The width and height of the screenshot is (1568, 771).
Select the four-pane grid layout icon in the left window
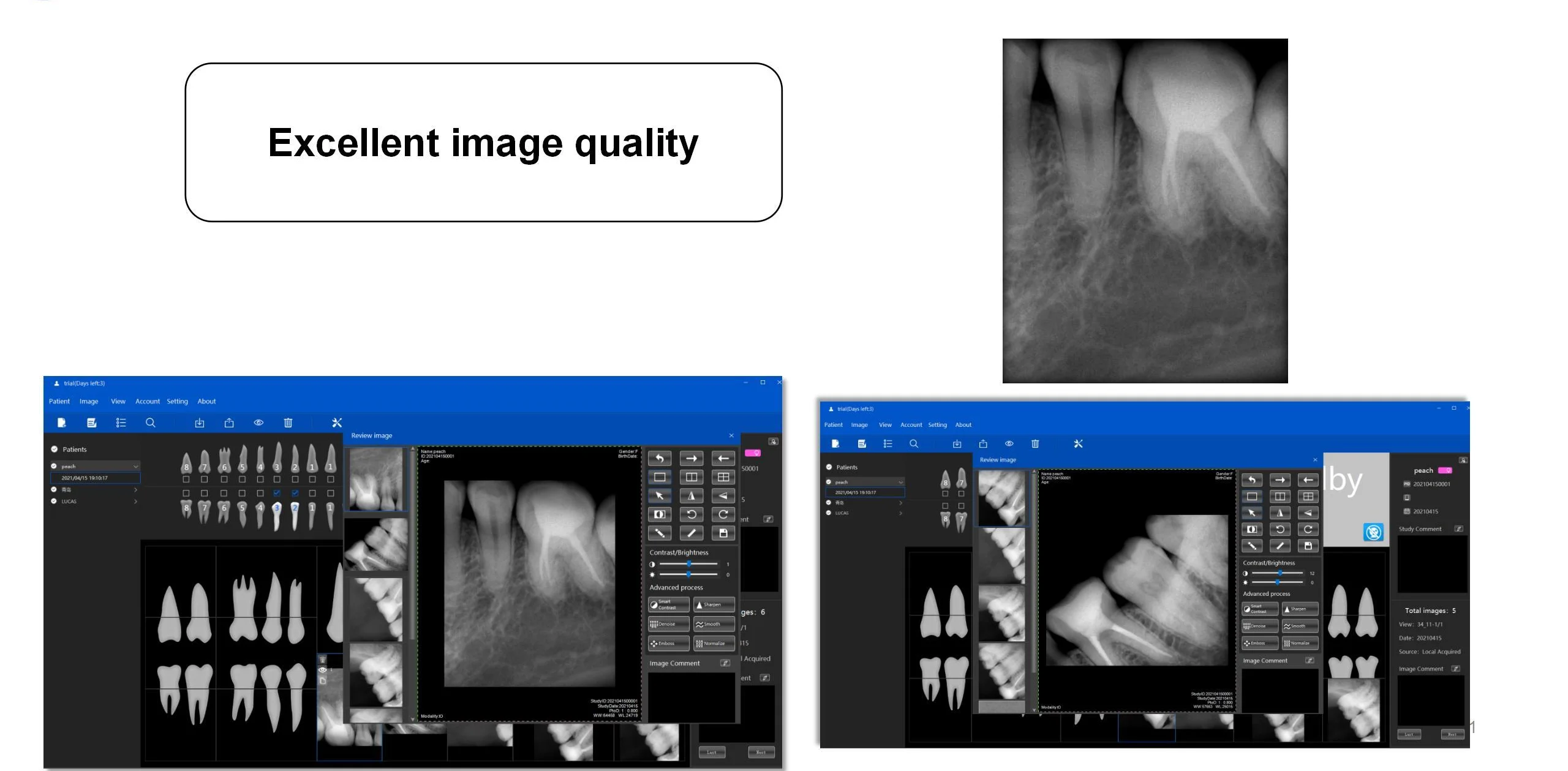[x=723, y=477]
